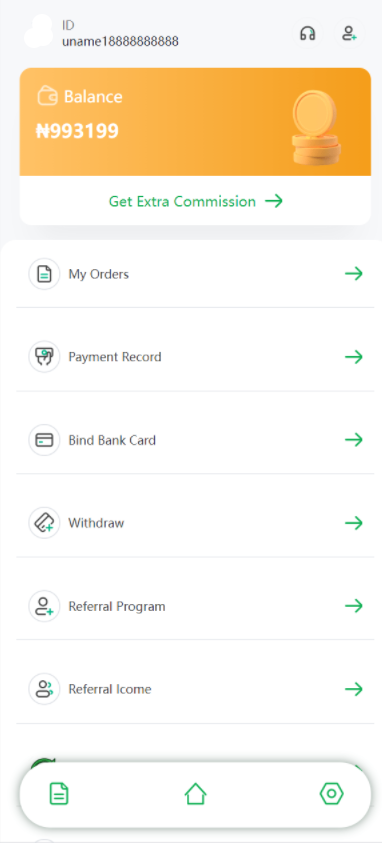
Task: Go to Home tab in bottom bar
Action: tap(195, 794)
